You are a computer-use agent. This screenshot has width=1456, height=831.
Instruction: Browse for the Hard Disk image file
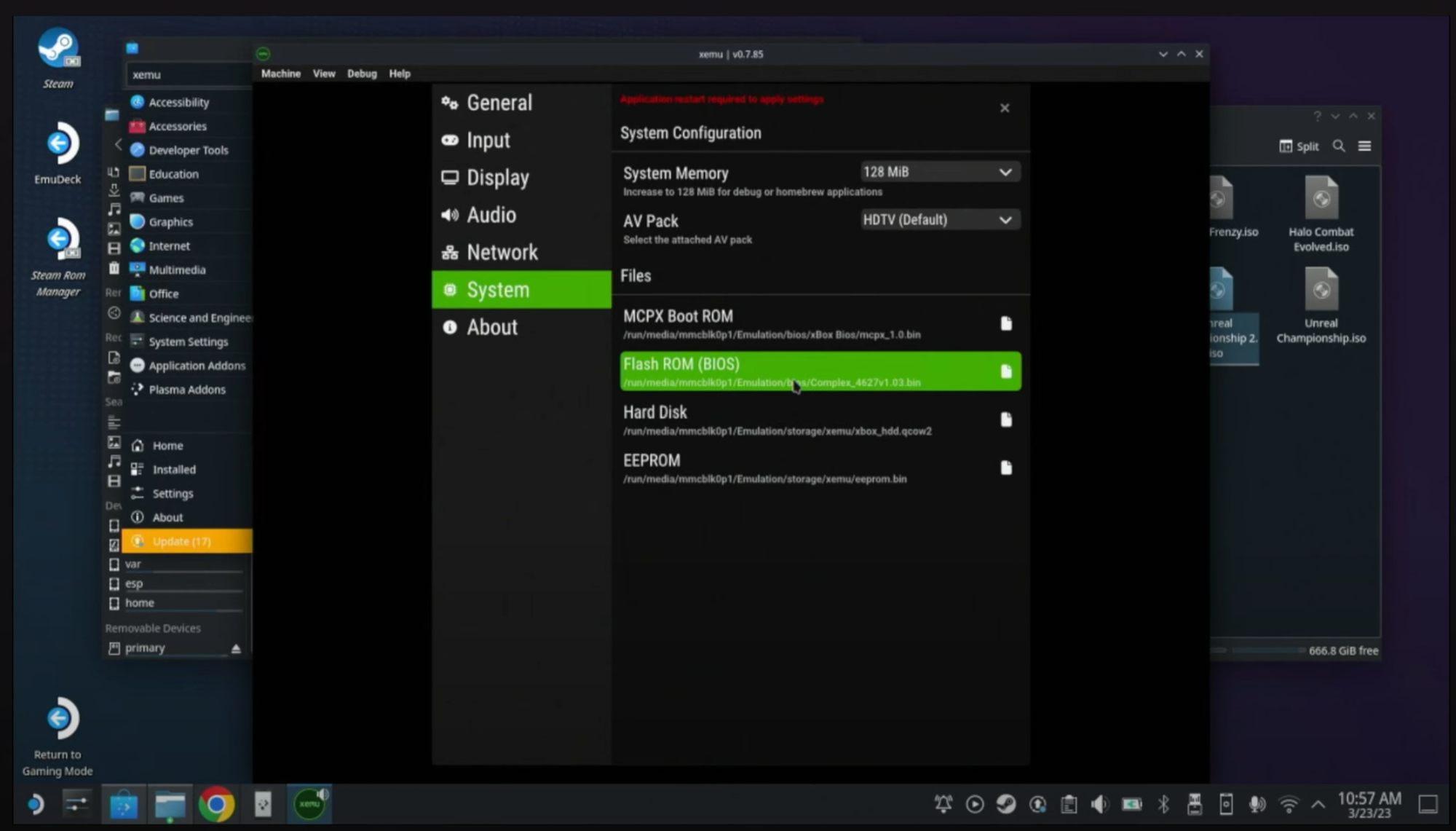1005,420
